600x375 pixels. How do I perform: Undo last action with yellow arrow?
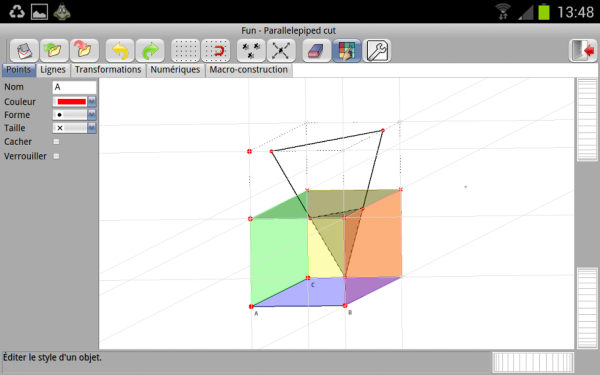coord(120,50)
